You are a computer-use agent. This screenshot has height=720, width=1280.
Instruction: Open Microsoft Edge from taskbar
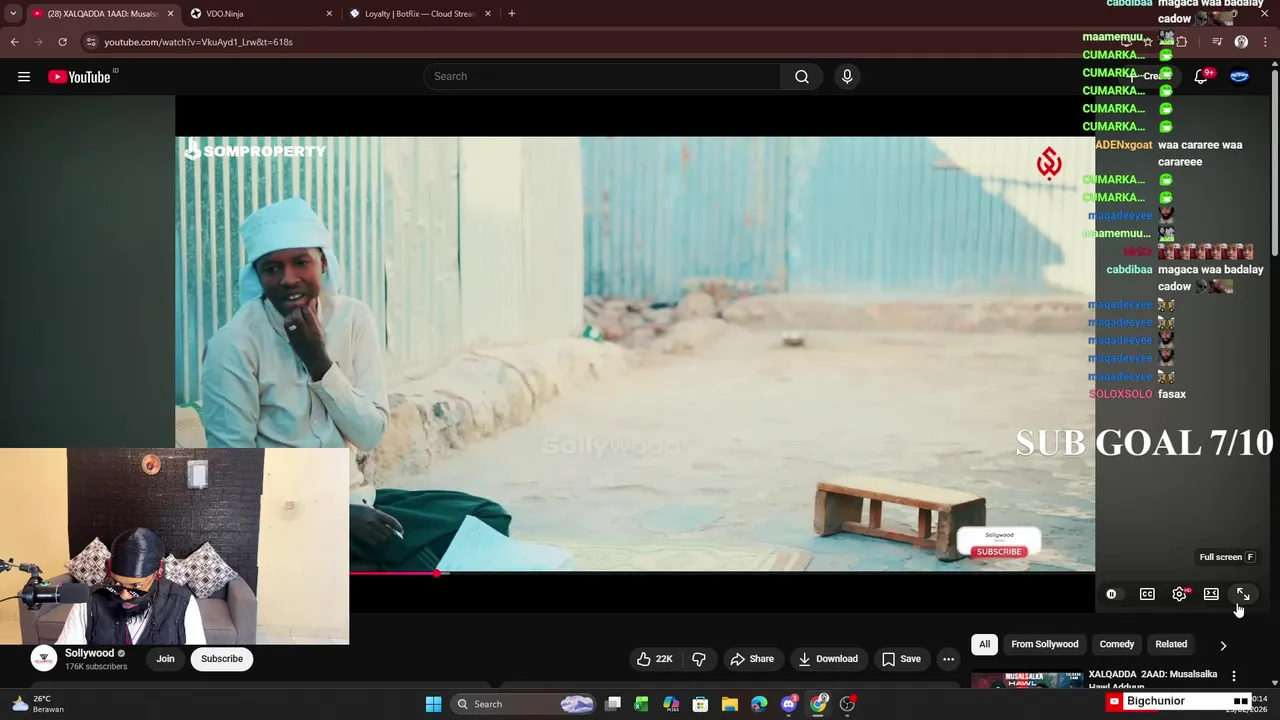tap(759, 704)
